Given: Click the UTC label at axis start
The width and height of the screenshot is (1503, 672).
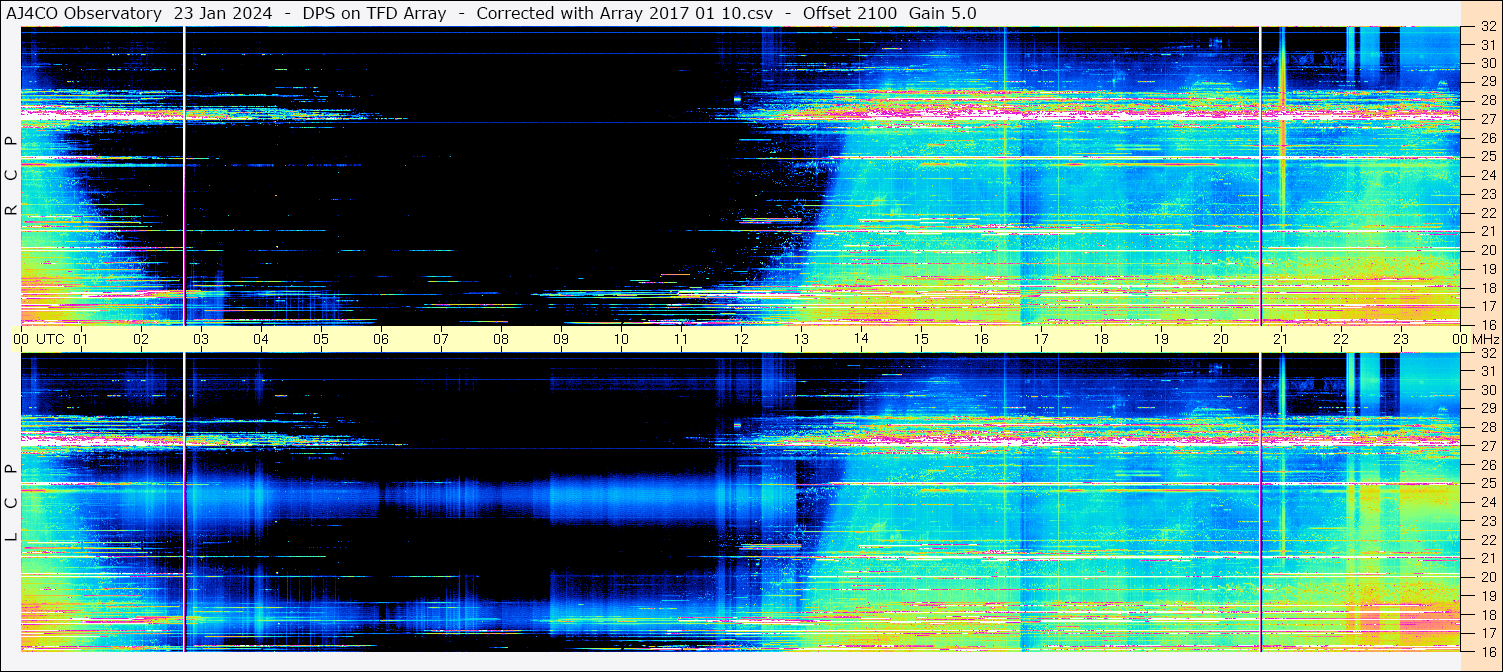Looking at the screenshot, I should click(x=50, y=339).
